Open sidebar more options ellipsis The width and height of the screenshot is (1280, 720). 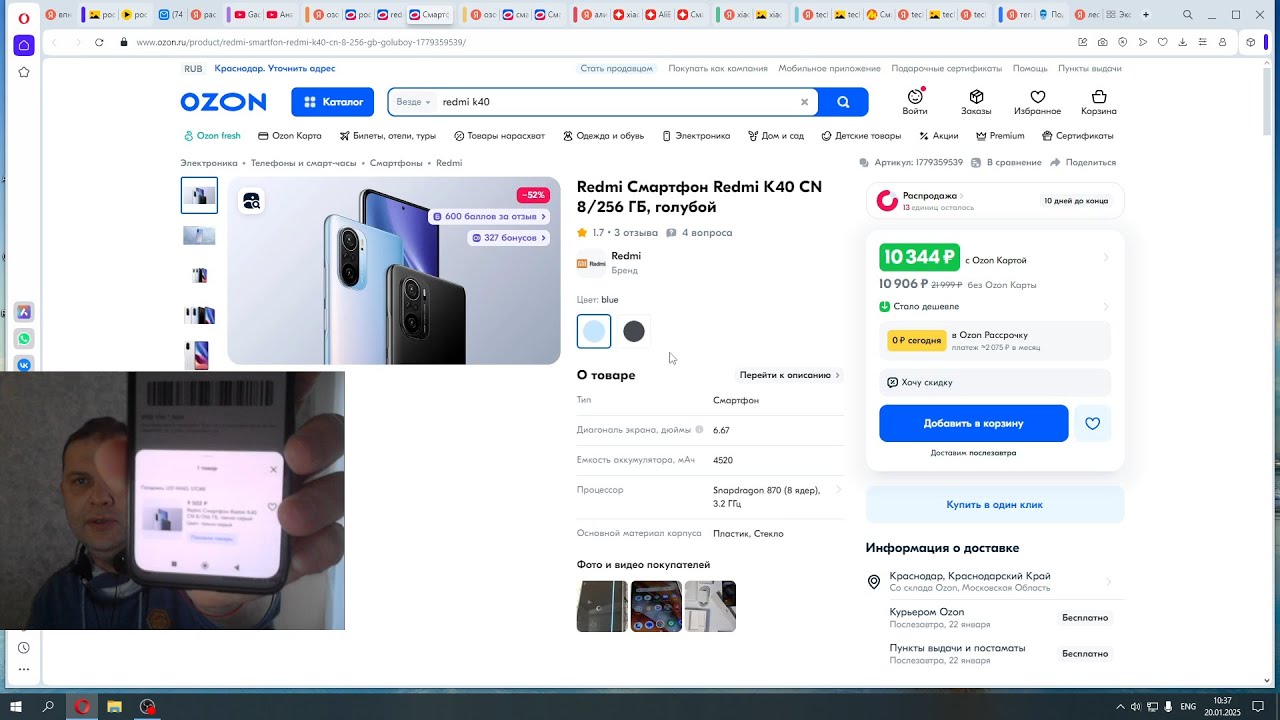[x=24, y=670]
